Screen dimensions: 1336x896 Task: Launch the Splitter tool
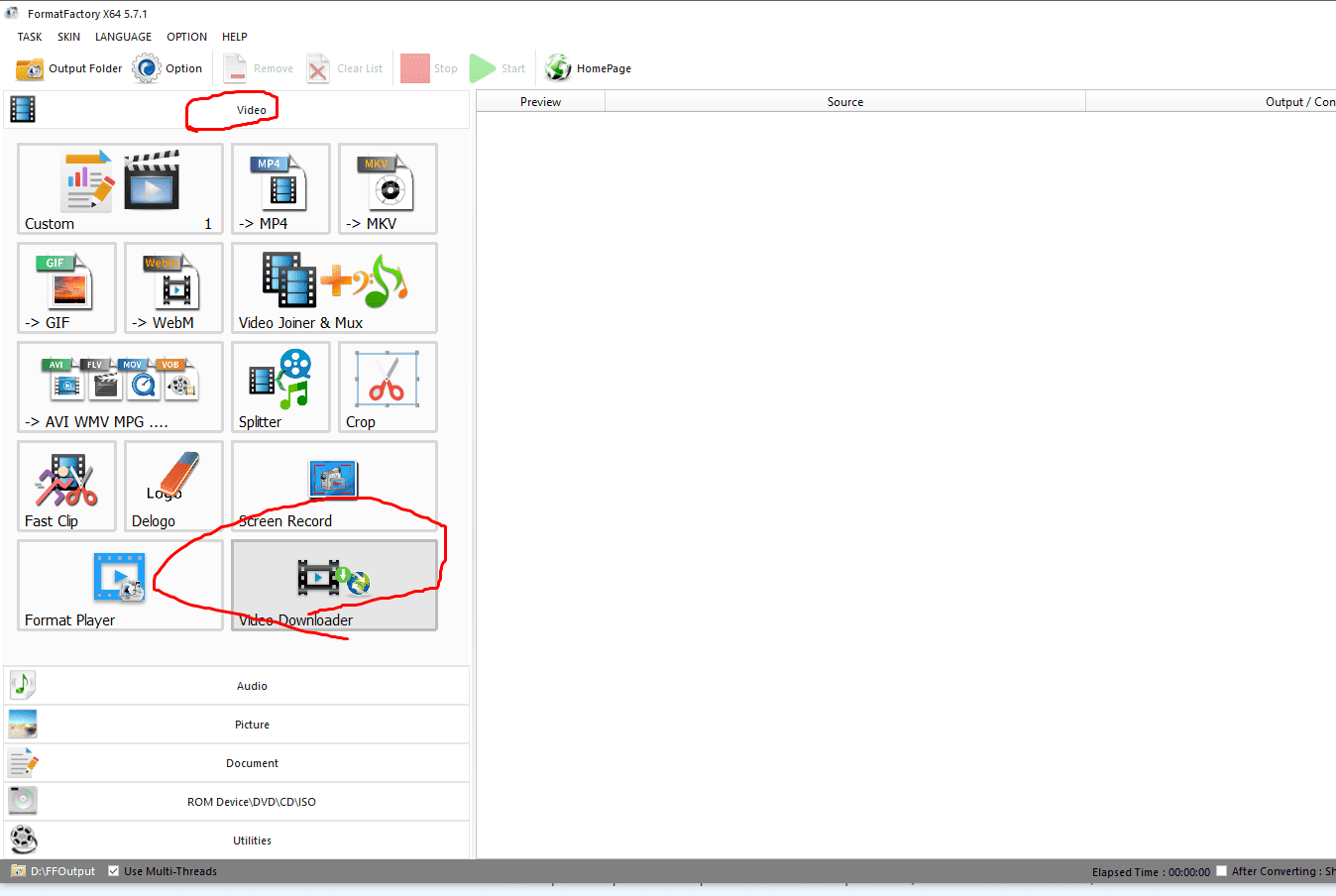click(x=280, y=387)
